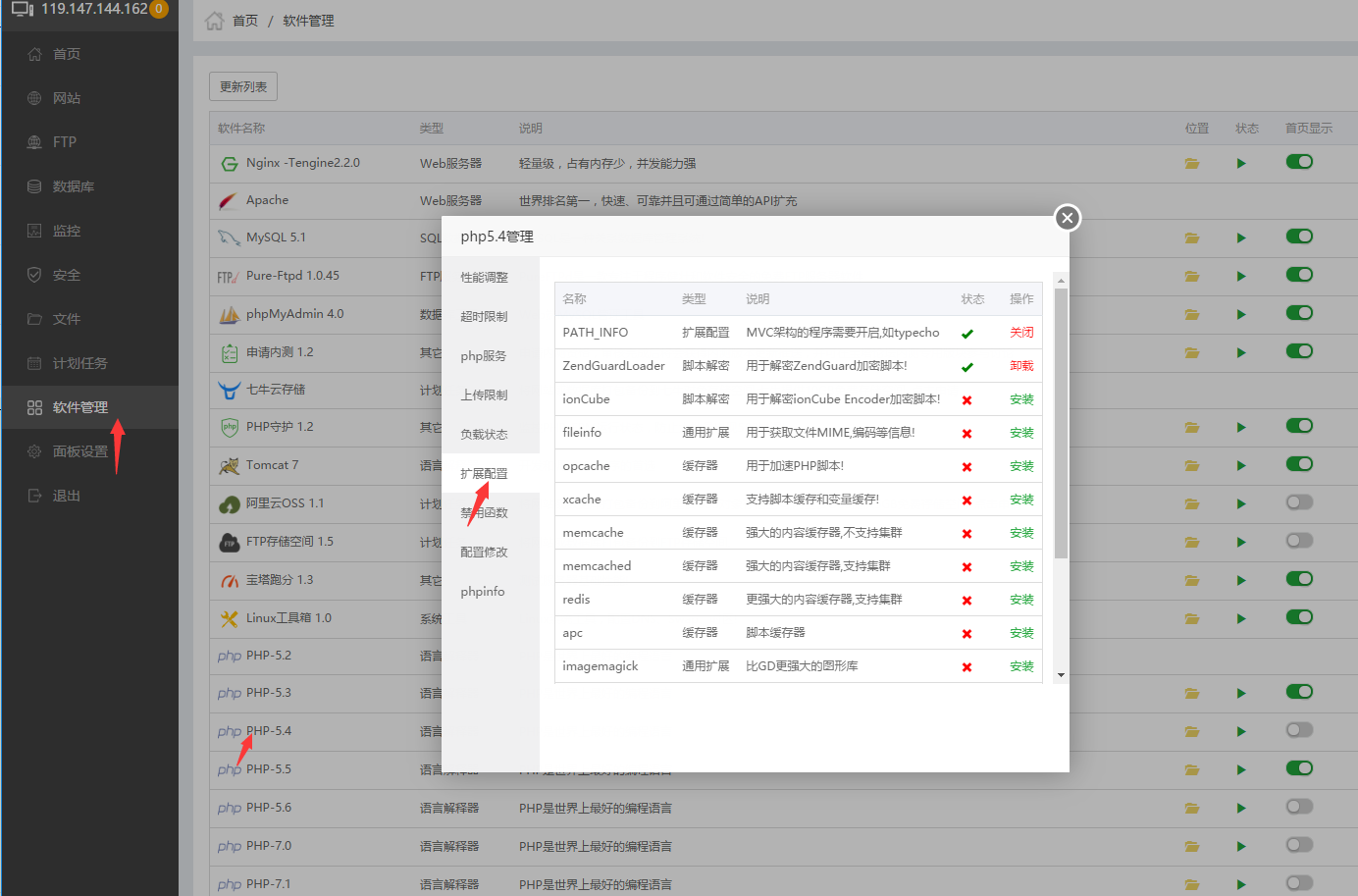Image resolution: width=1358 pixels, height=896 pixels.
Task: Toggle homepage display for PHP守护 1.2
Action: click(x=1299, y=426)
